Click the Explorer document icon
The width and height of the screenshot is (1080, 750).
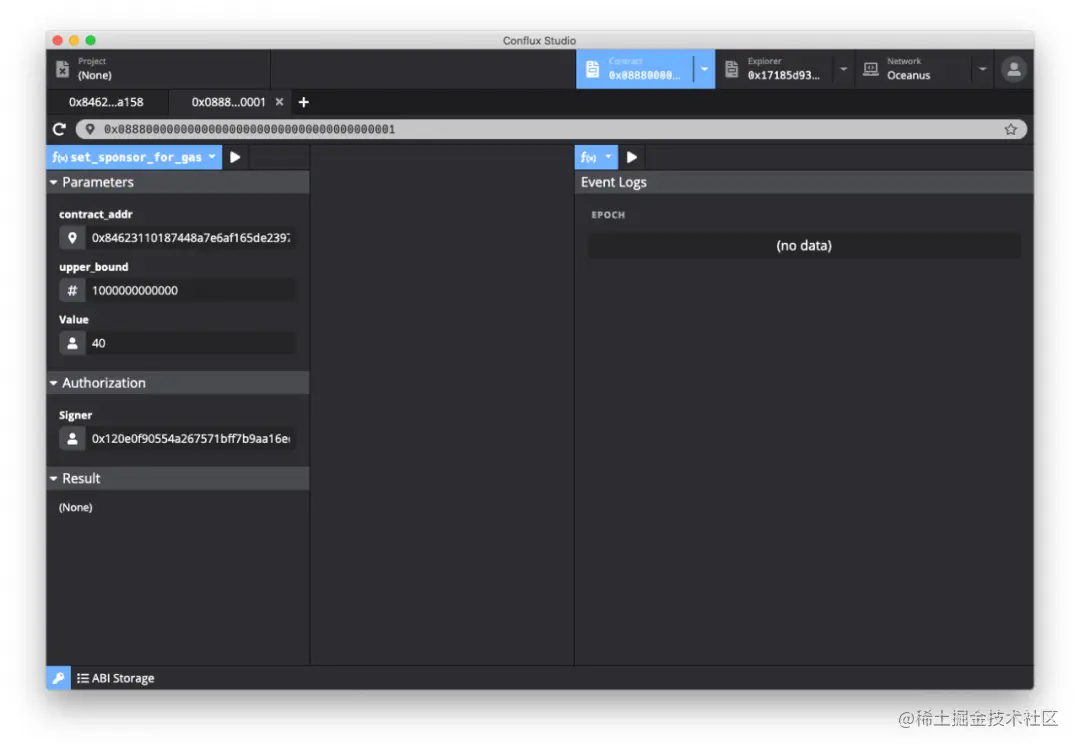pyautogui.click(x=731, y=69)
